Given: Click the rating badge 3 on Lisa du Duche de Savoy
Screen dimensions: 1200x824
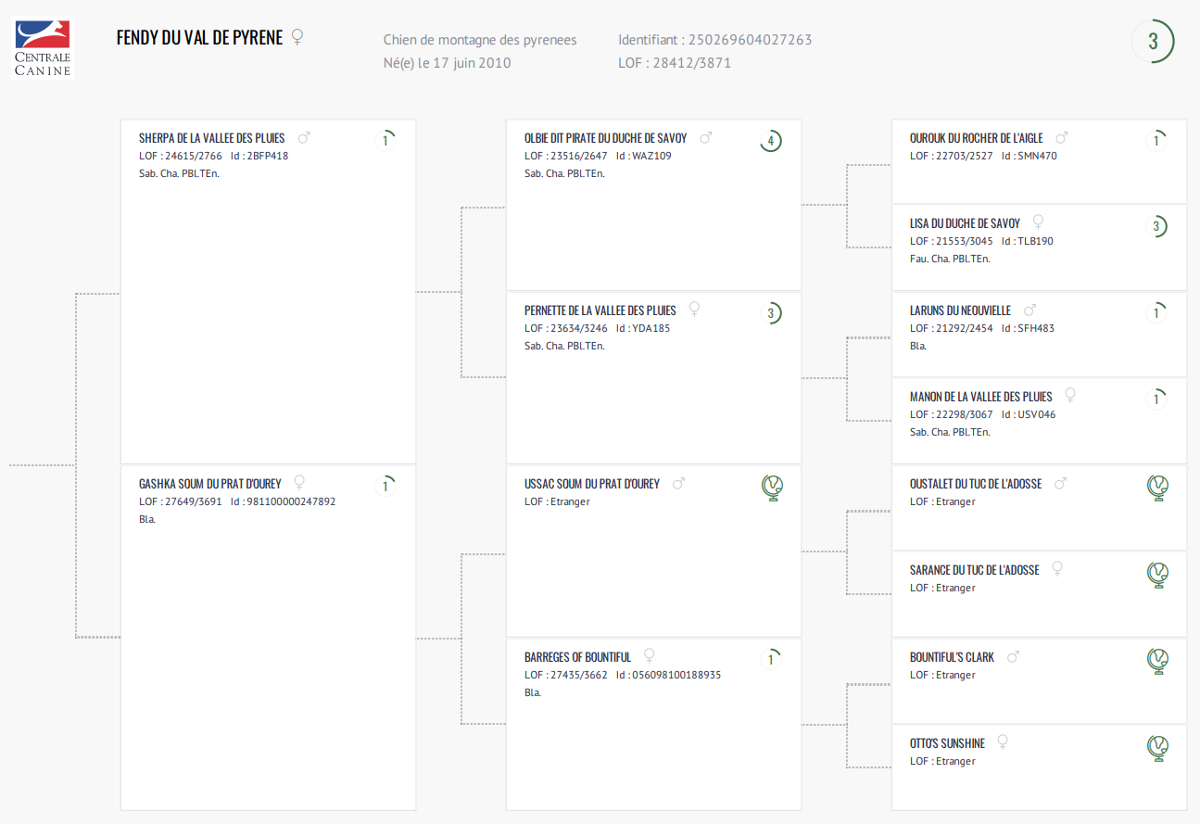Looking at the screenshot, I should click(x=1156, y=226).
